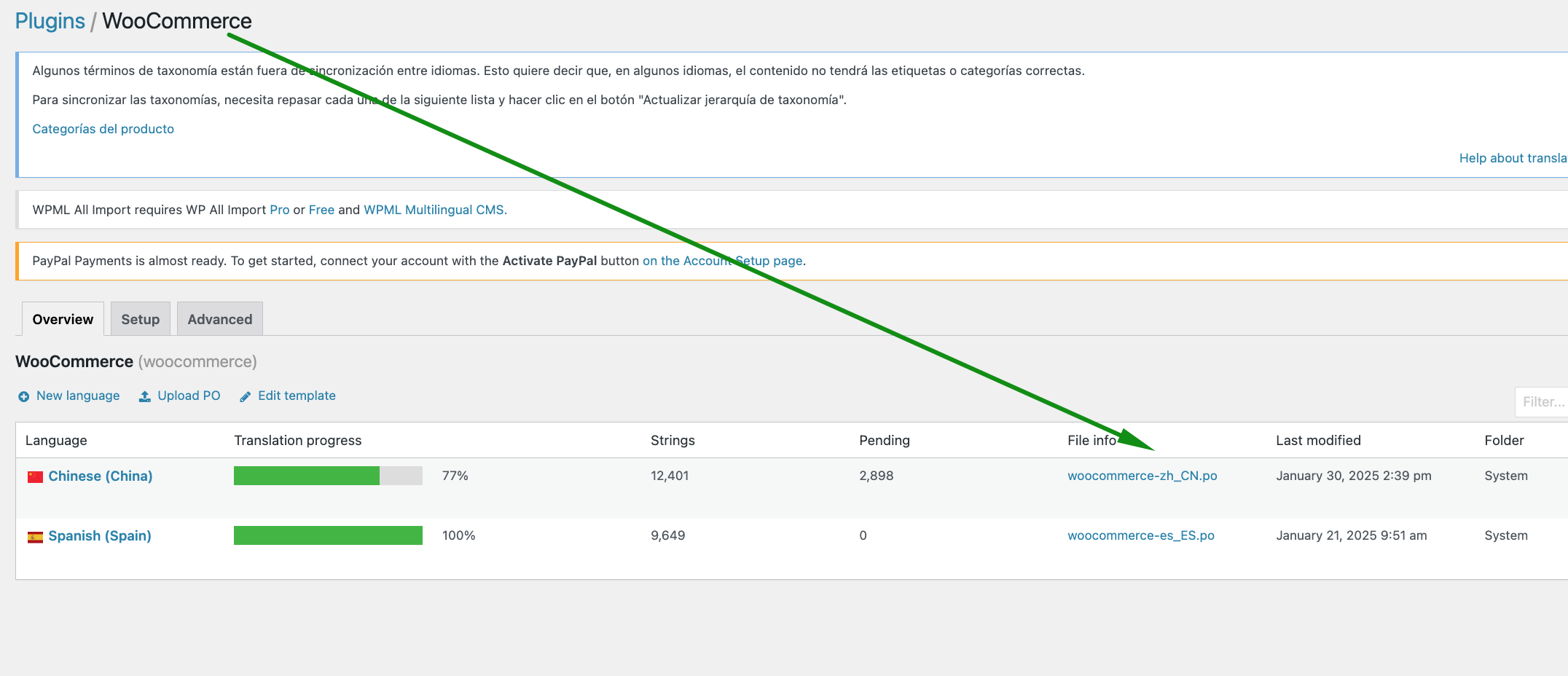Switch to the Advanced tab
Screen dimensions: 1568x676
click(220, 319)
